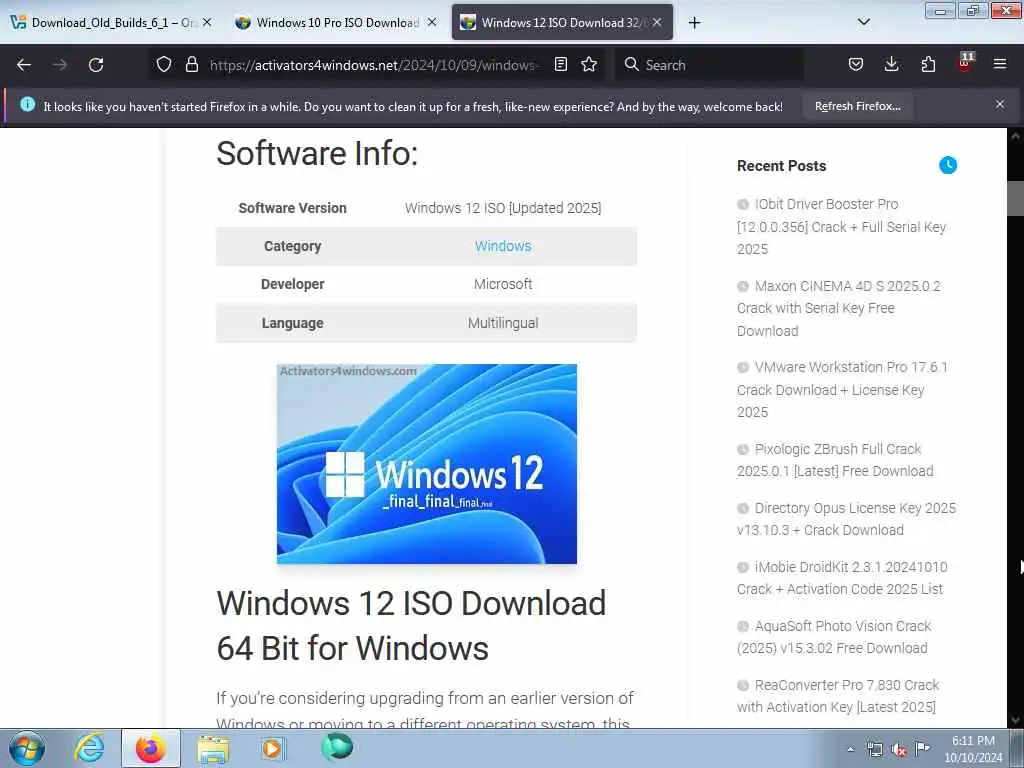
Task: Switch to Download_Old_Builds_6_1 tab
Action: pos(112,22)
